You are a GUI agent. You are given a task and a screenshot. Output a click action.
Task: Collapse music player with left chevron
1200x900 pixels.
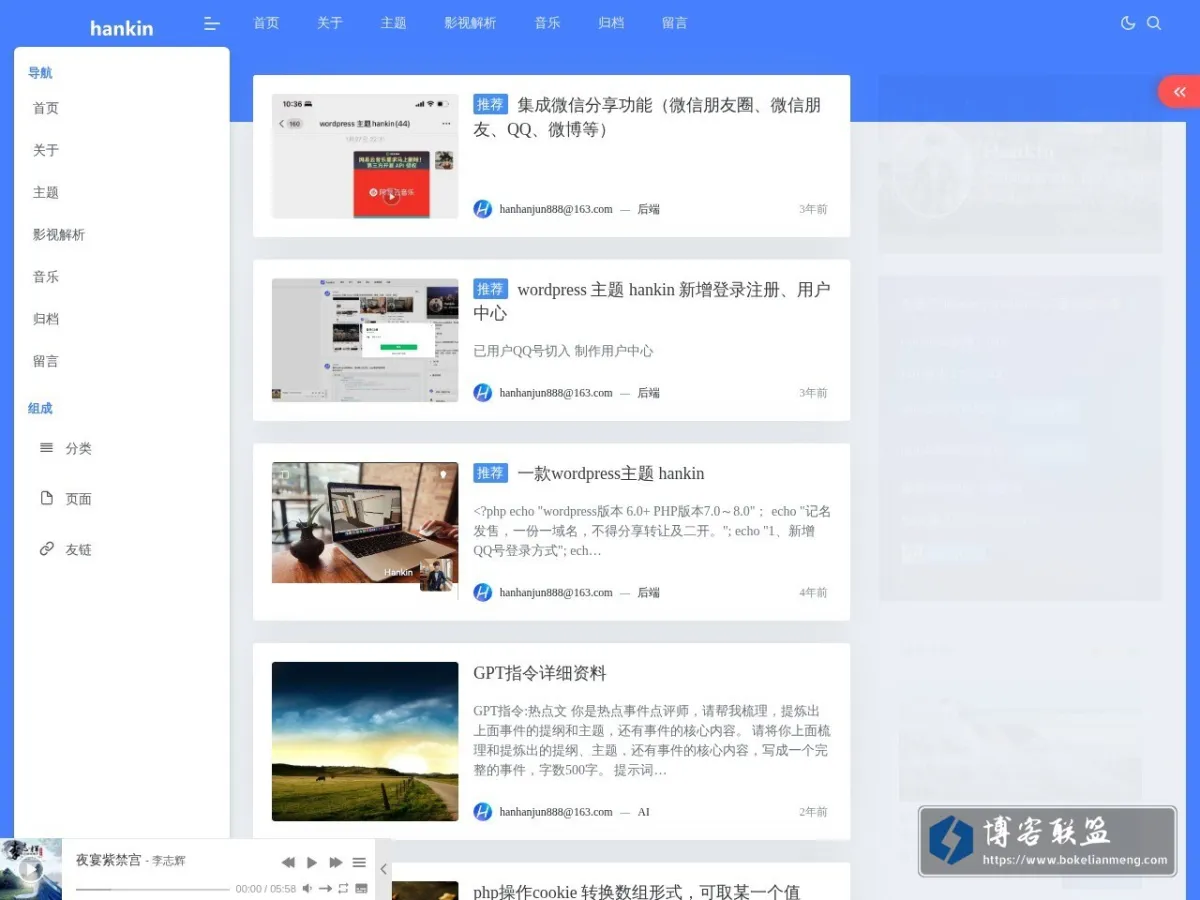point(383,869)
